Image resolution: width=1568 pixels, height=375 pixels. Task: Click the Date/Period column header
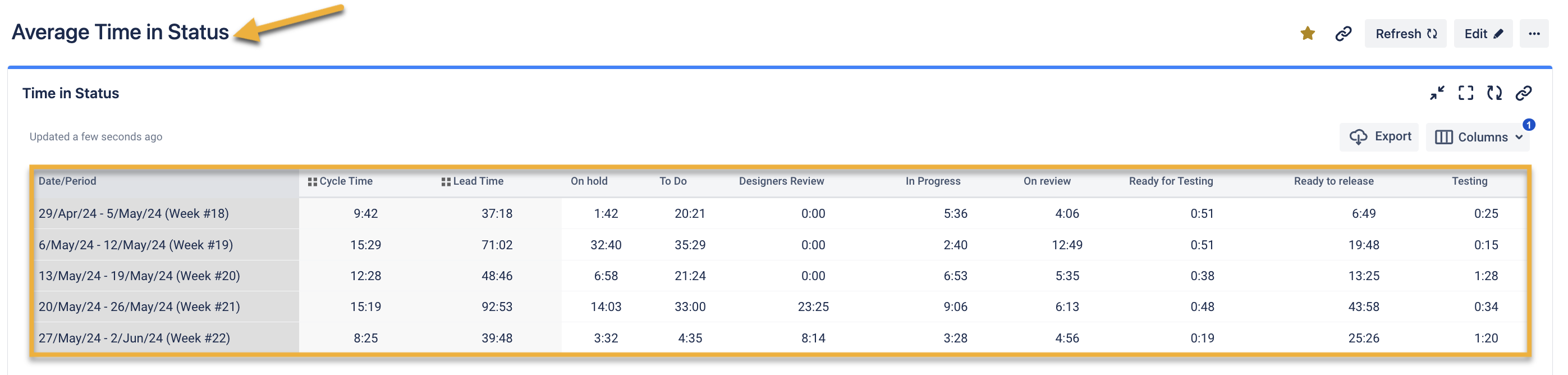(x=67, y=181)
